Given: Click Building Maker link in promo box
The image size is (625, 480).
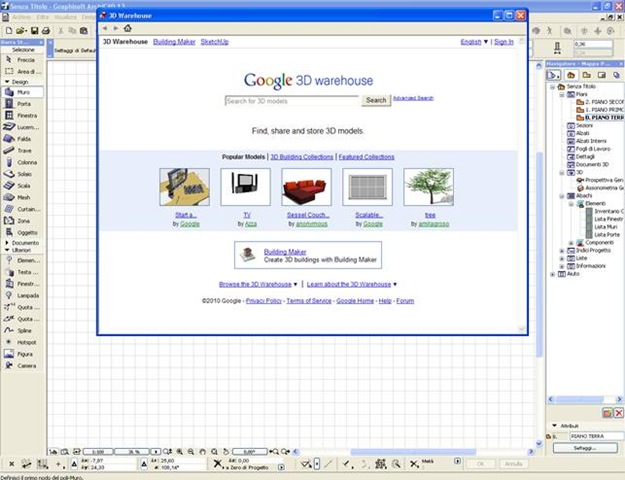Looking at the screenshot, I should [x=285, y=252].
